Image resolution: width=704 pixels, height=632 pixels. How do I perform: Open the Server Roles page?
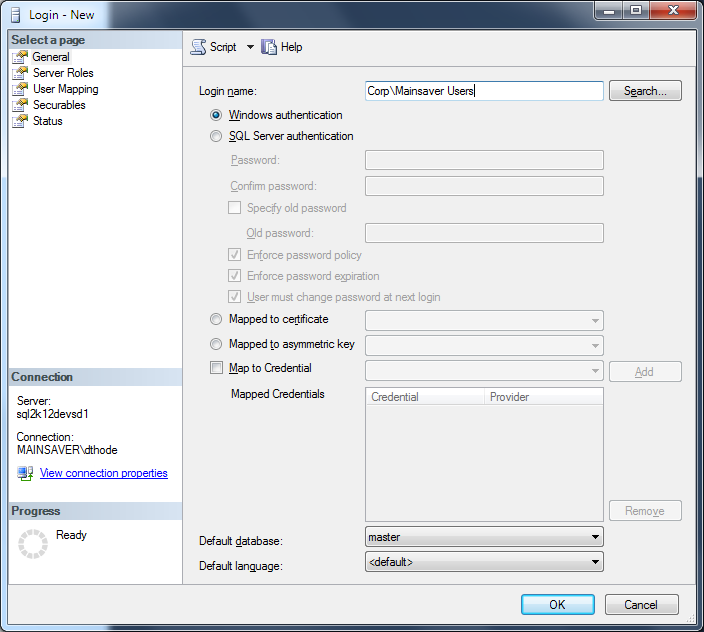point(63,73)
